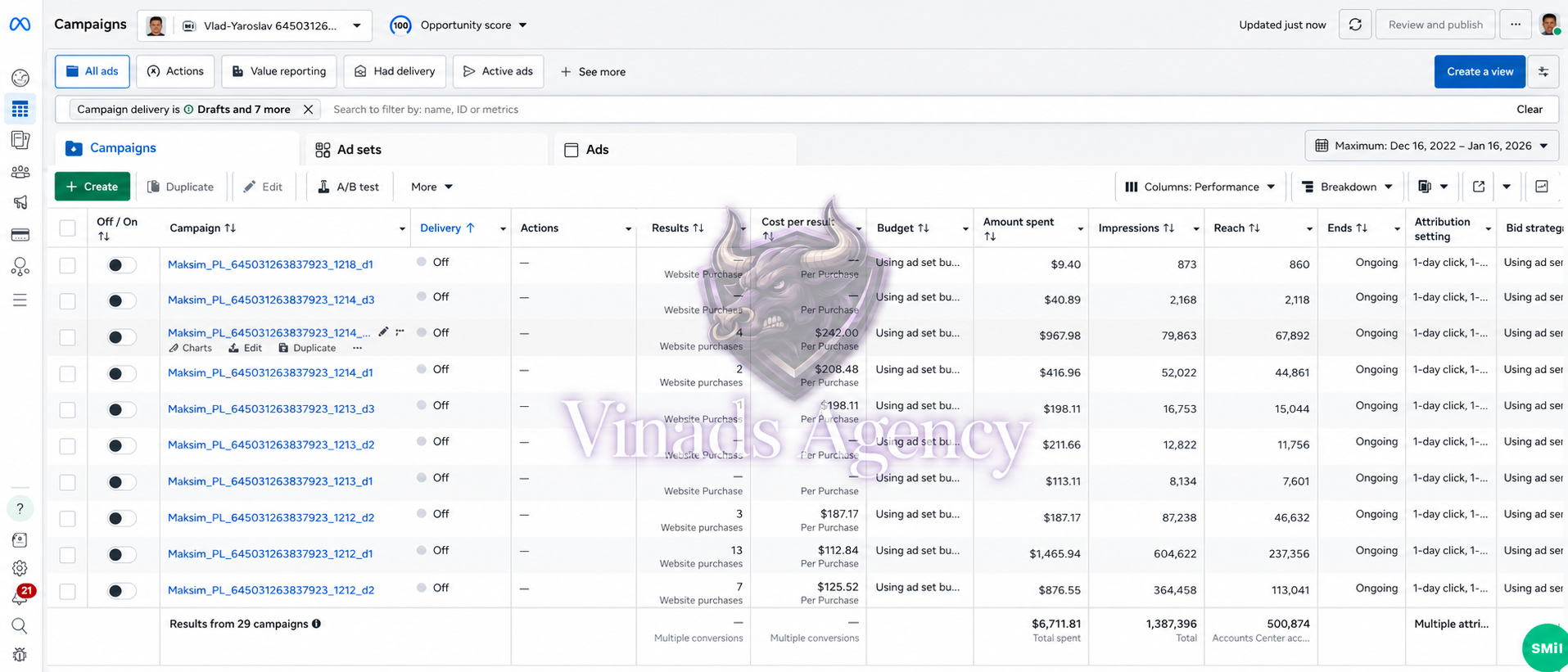Screen dimensions: 1568x672
Task: Click the inline Duplicate action under hovered campaign
Action: pos(307,348)
